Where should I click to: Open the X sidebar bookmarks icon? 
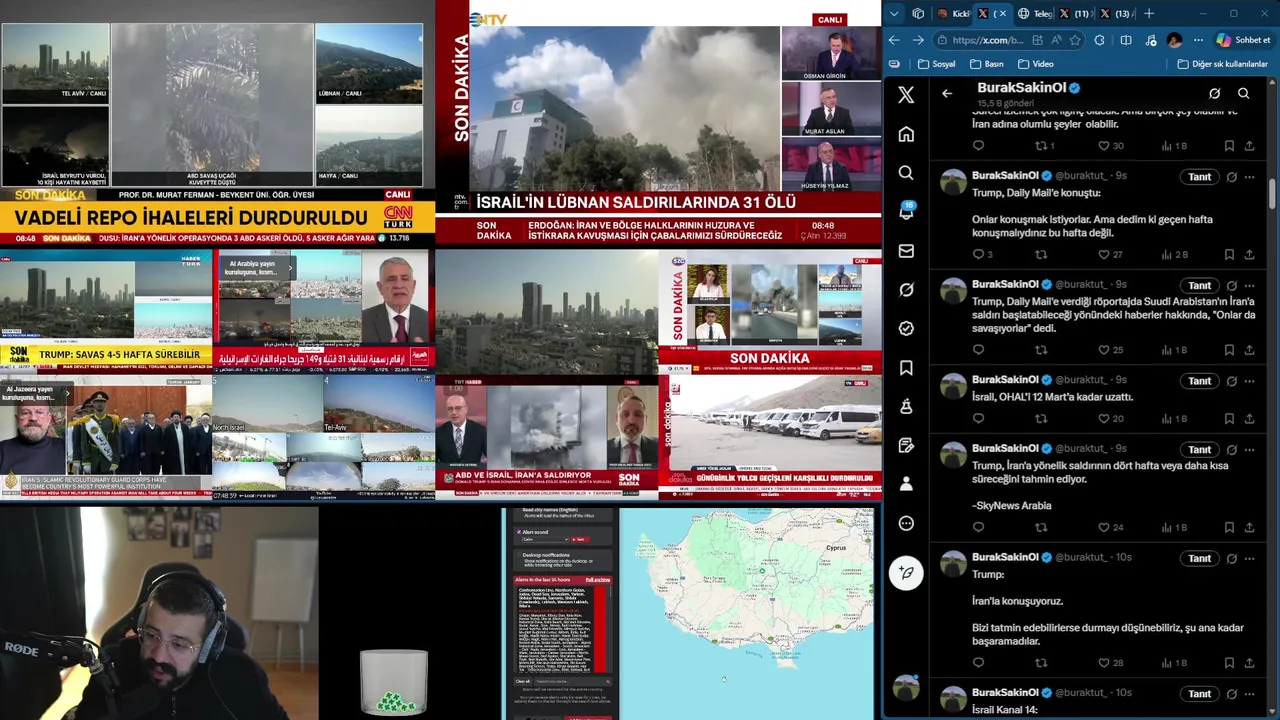click(906, 368)
